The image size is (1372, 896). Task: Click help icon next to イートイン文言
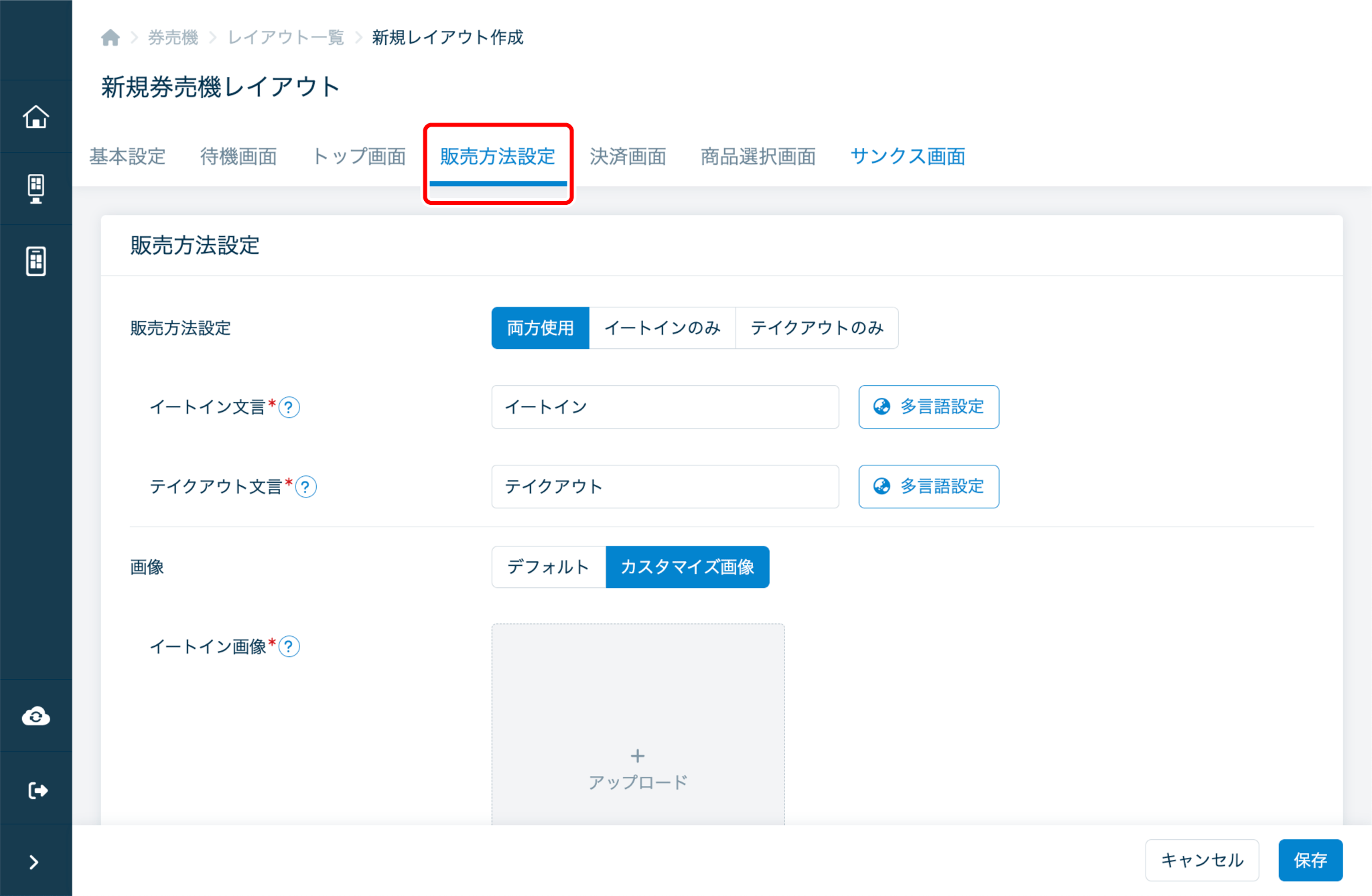point(289,407)
